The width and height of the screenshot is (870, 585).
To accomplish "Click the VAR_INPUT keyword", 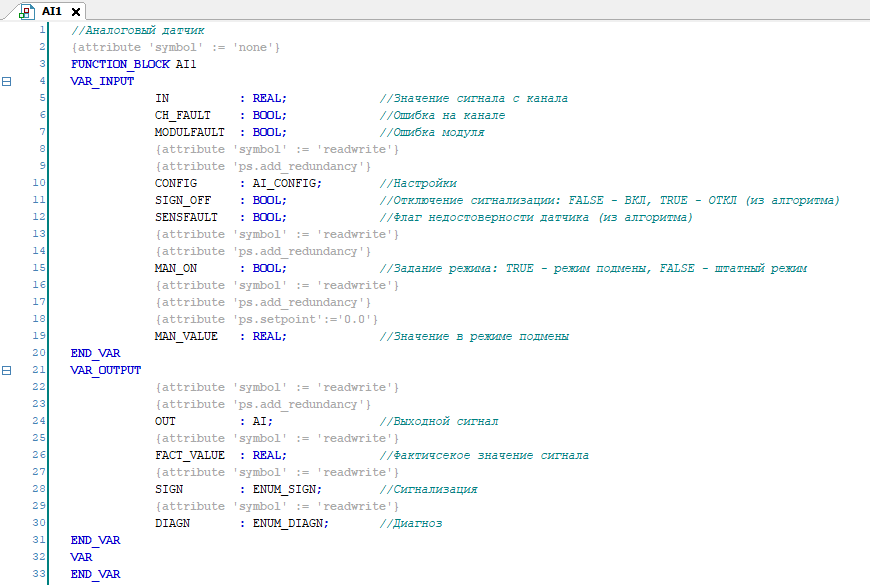I will [102, 81].
